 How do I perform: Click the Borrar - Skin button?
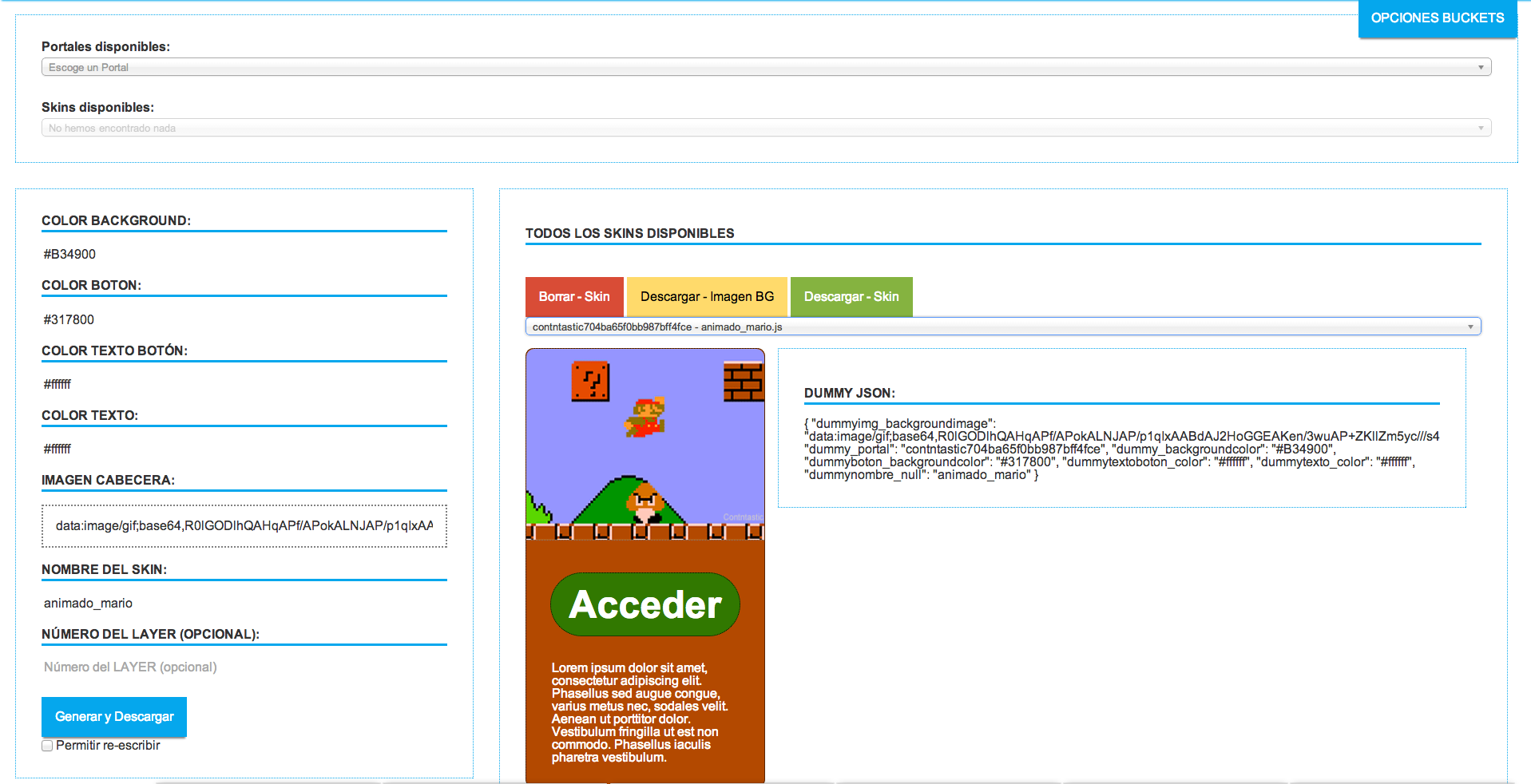pos(574,297)
